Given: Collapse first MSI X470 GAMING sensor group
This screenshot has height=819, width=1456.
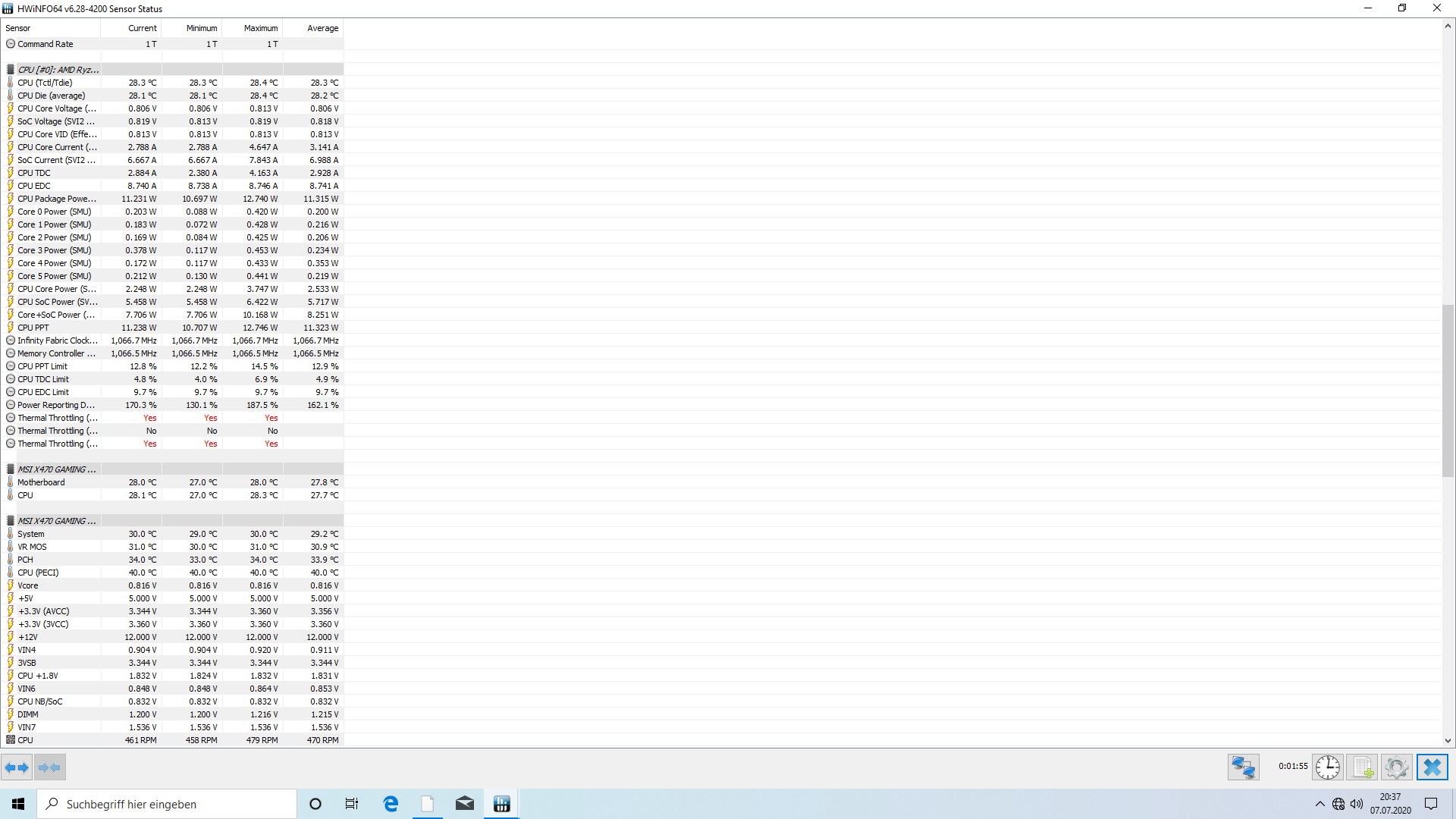Looking at the screenshot, I should 56,469.
